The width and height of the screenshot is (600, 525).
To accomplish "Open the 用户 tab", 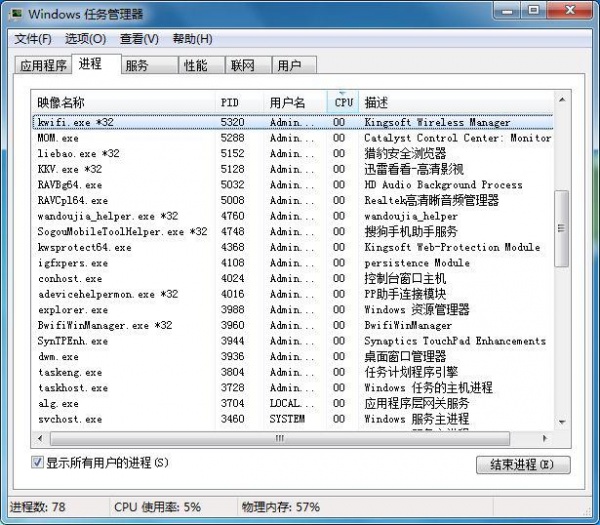I will click(294, 65).
